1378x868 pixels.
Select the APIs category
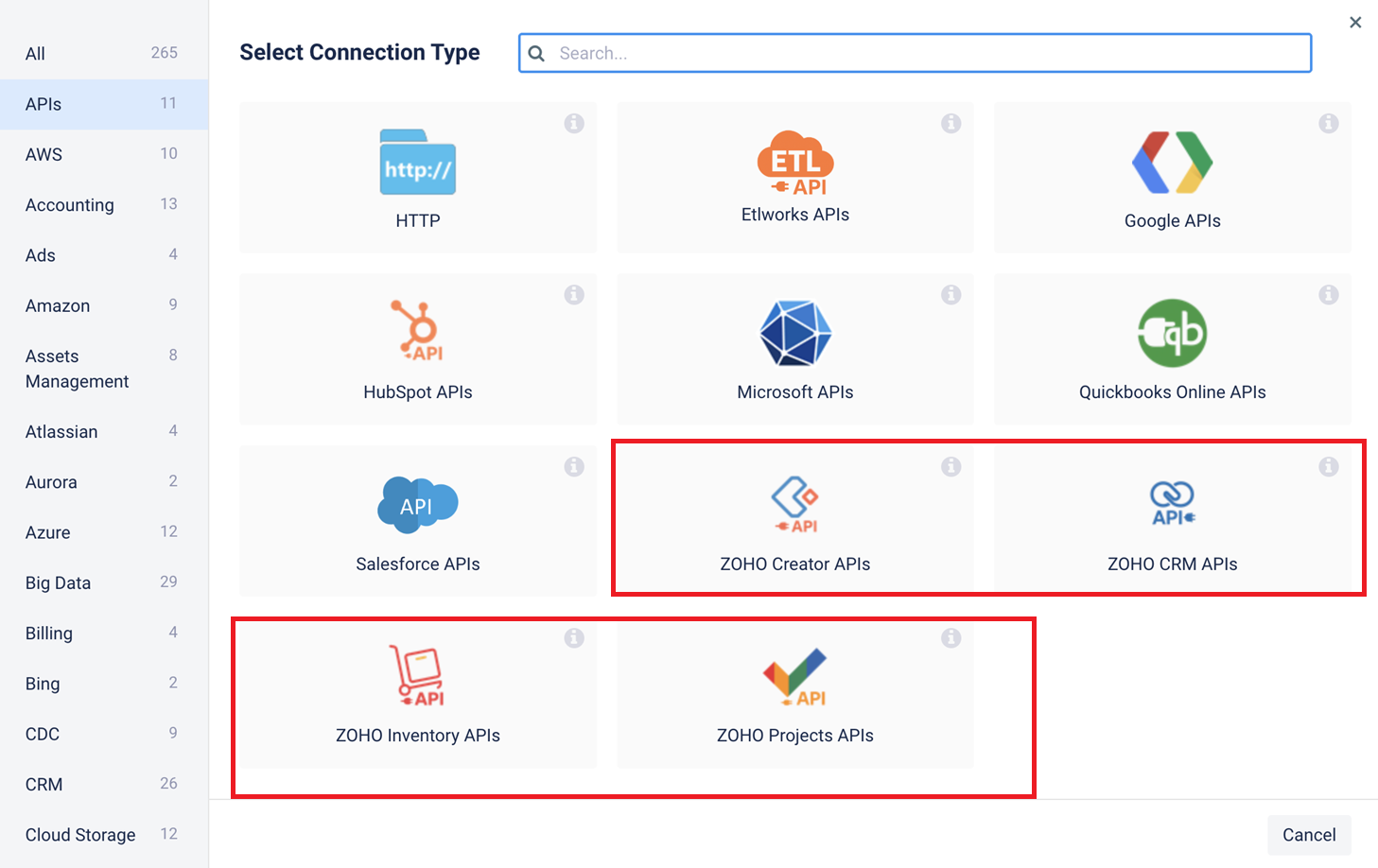[104, 104]
